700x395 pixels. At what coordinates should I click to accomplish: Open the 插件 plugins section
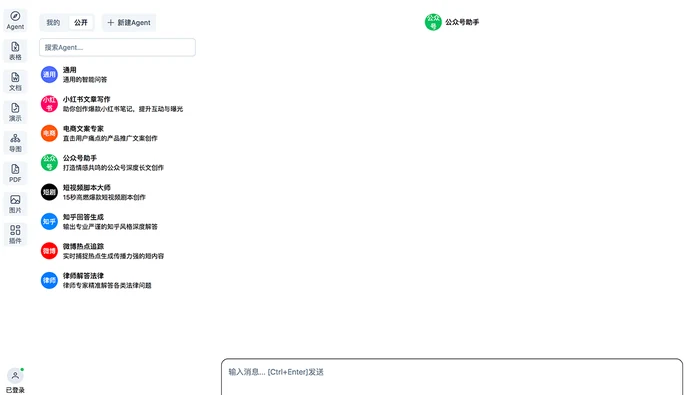click(x=15, y=234)
